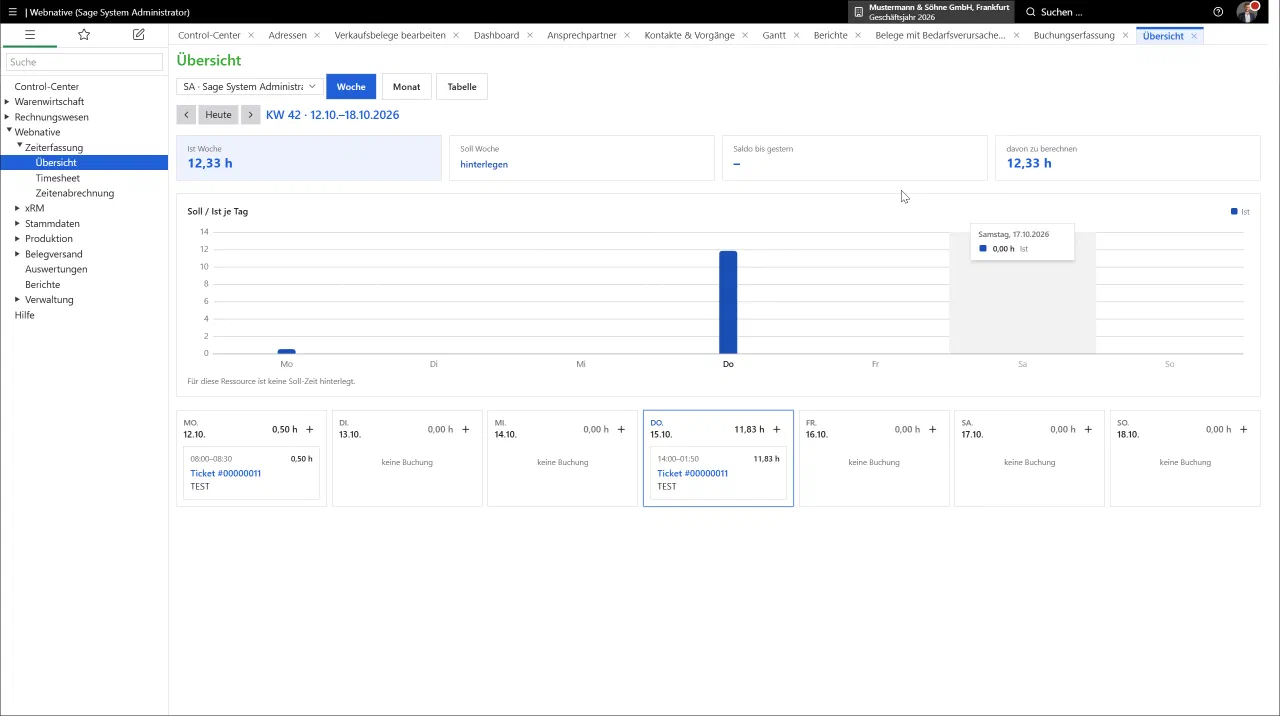Close the Verkaufsbelege bearbeiten tab
1280x716 pixels.
coord(456,35)
